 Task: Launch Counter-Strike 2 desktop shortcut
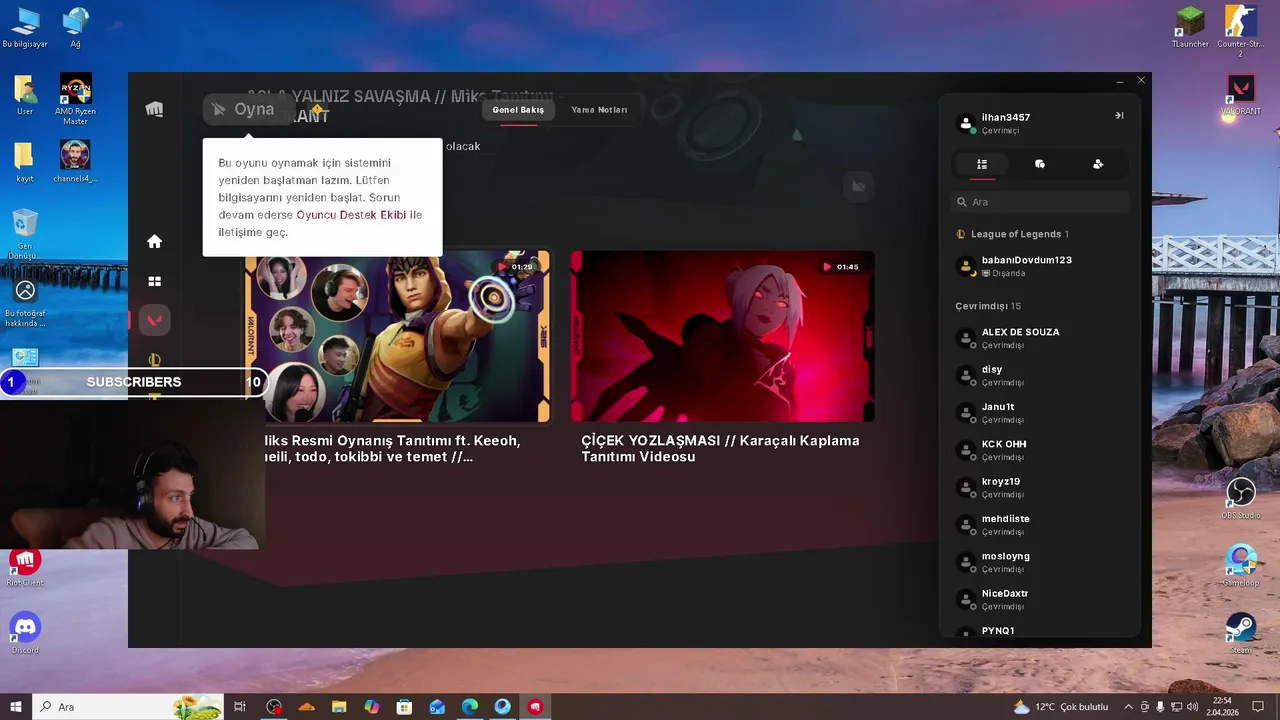(x=1241, y=30)
